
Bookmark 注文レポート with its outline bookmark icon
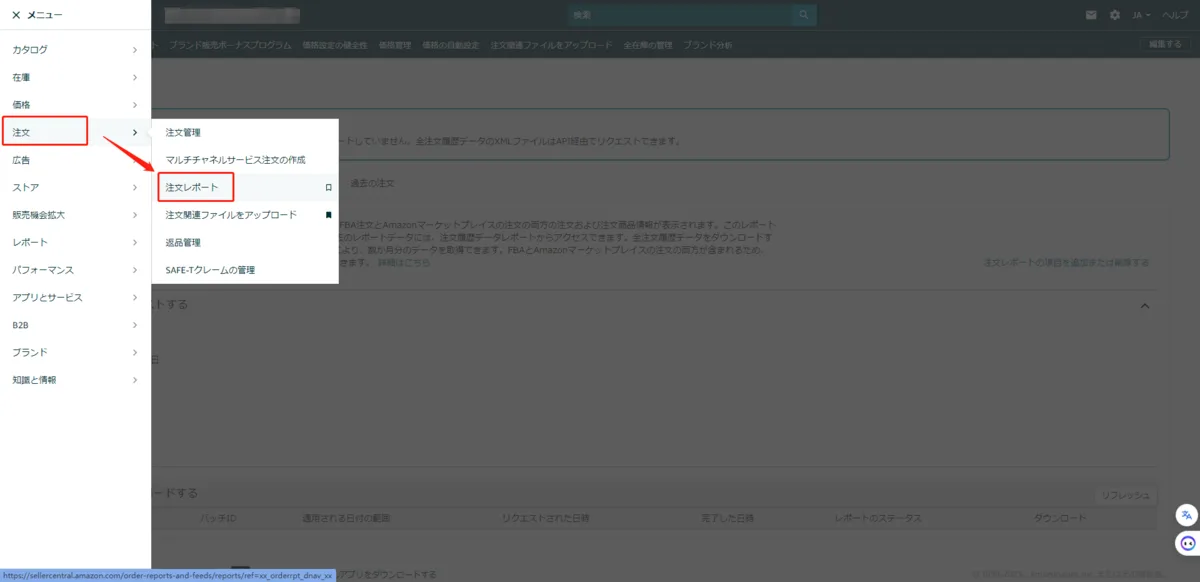[x=328, y=187]
